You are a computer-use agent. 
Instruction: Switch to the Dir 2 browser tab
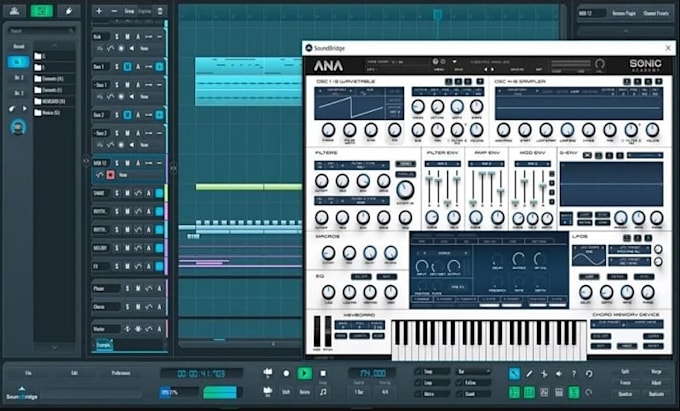tap(19, 78)
